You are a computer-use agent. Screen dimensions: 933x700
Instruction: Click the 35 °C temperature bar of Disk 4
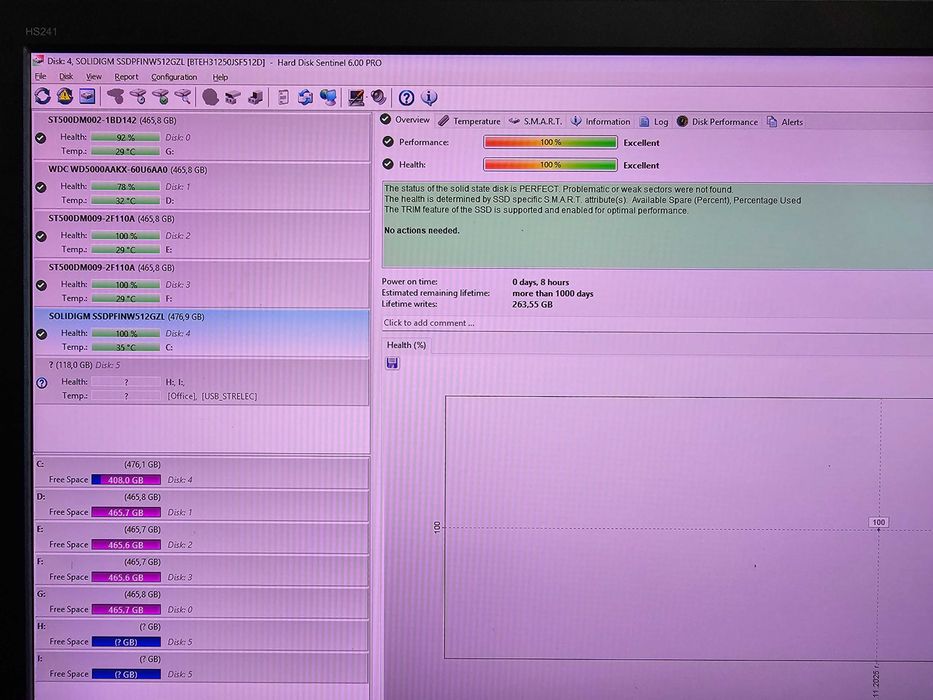[126, 347]
